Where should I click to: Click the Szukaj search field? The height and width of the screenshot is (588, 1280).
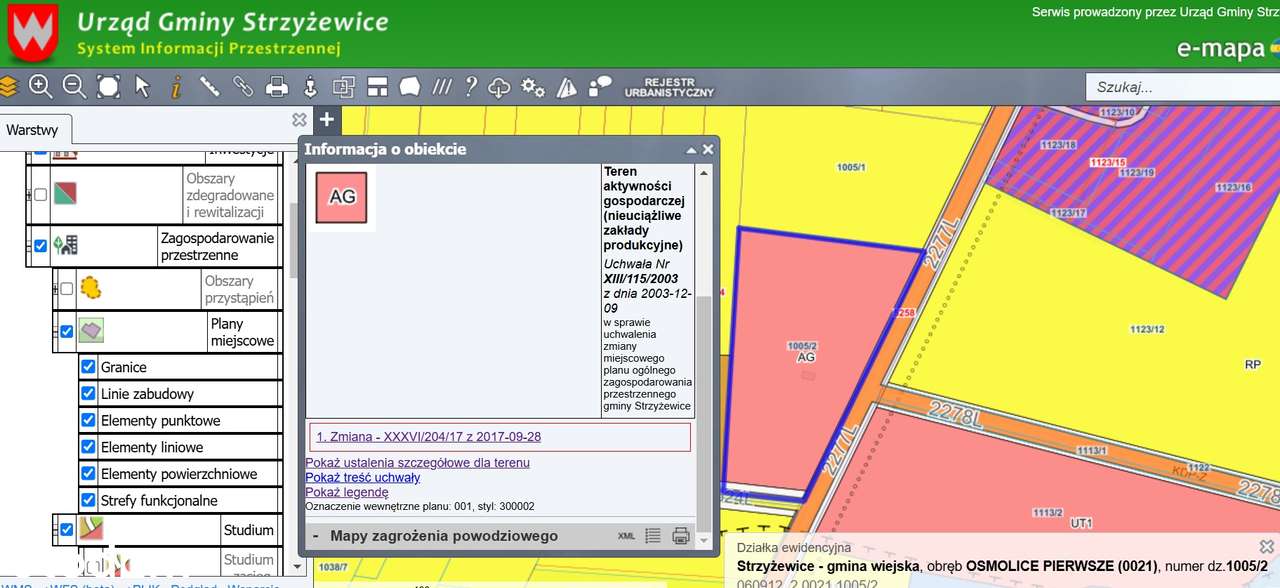pos(1180,87)
